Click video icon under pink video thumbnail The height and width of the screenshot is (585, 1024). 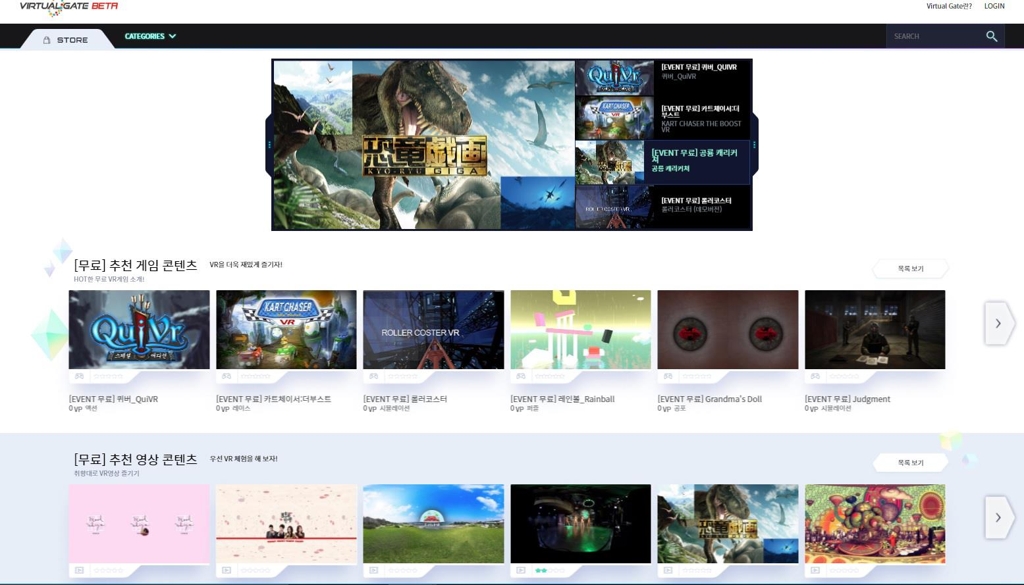tap(79, 571)
